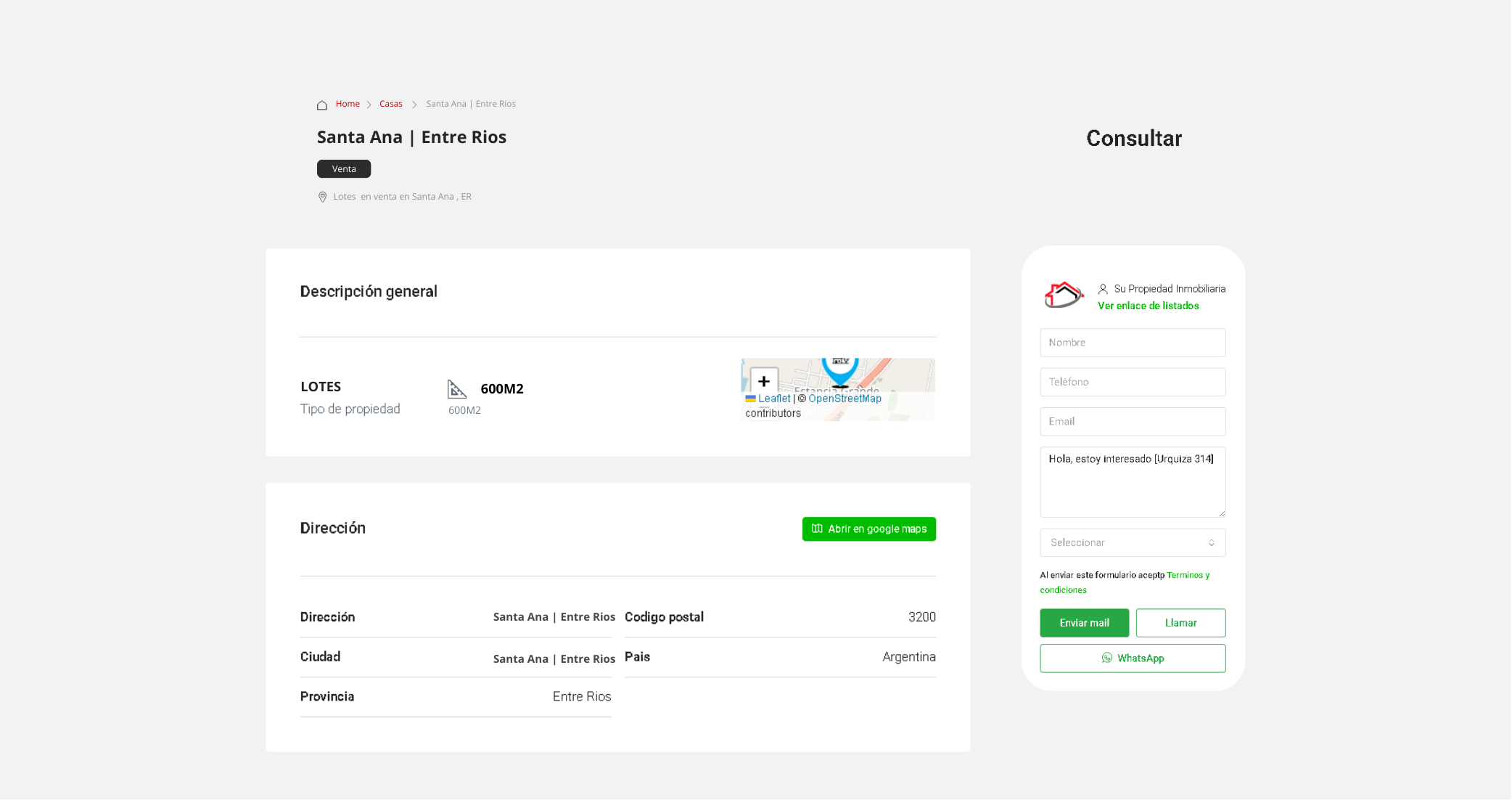
Task: Click the area ruler icon beside 600M2
Action: click(456, 389)
